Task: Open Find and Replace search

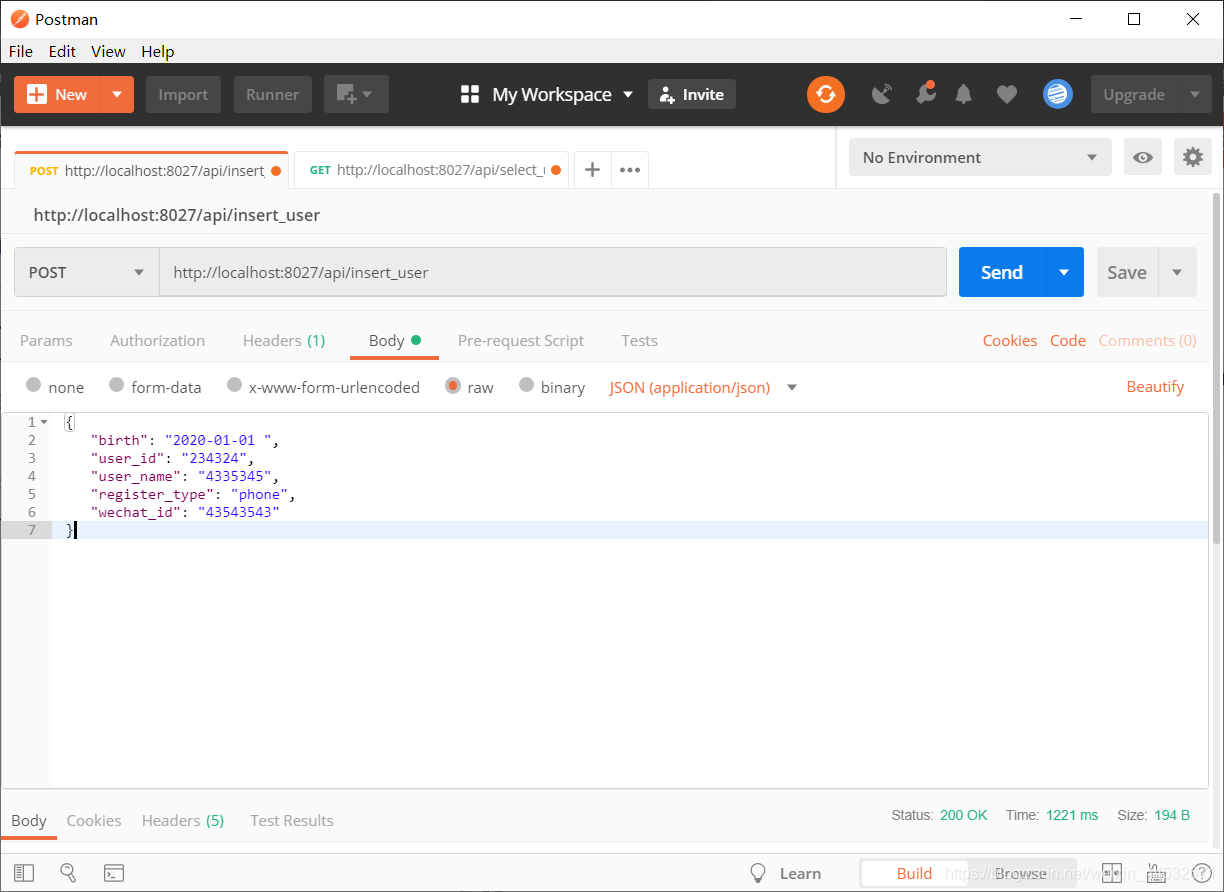Action: (x=68, y=872)
